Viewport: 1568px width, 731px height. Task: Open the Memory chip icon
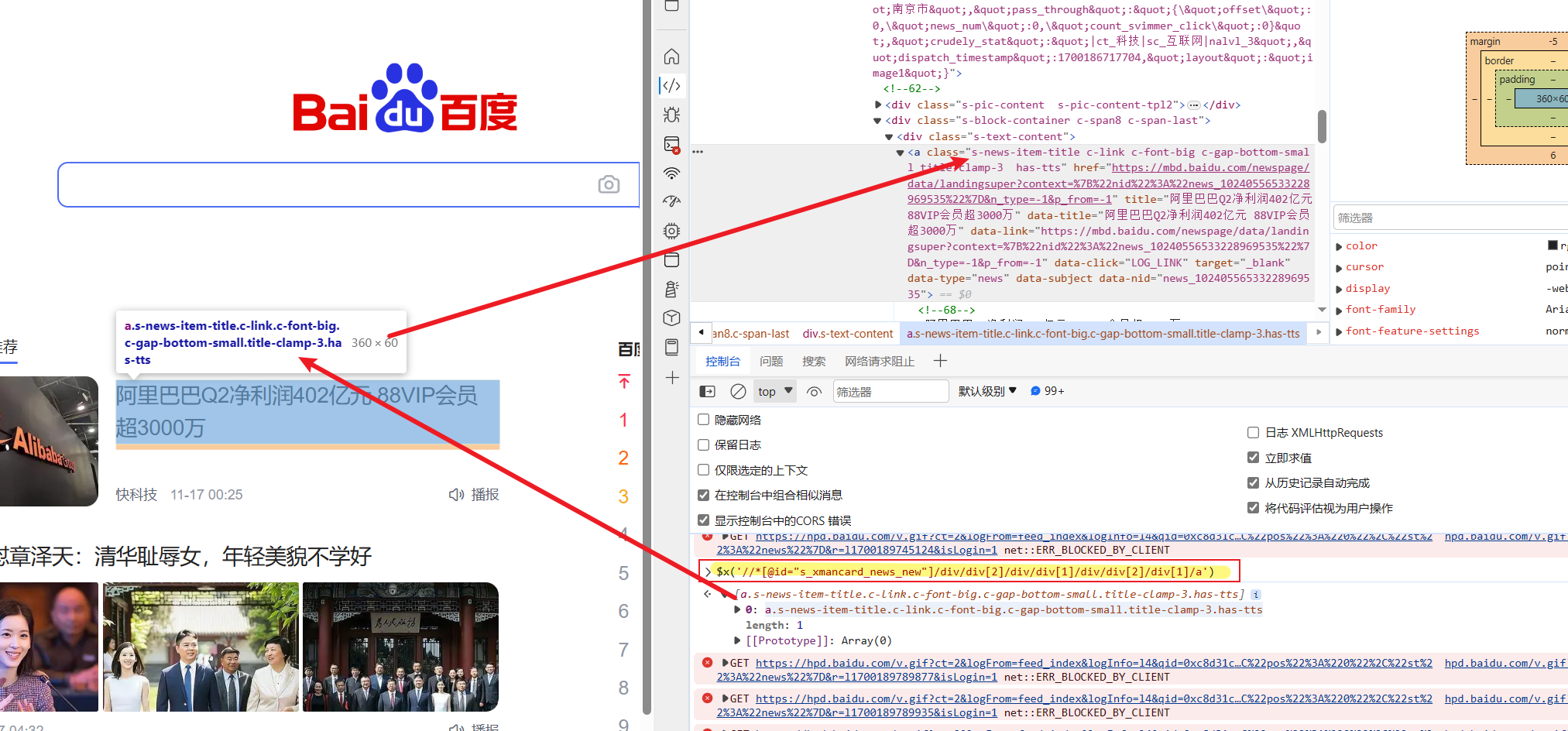point(672,231)
